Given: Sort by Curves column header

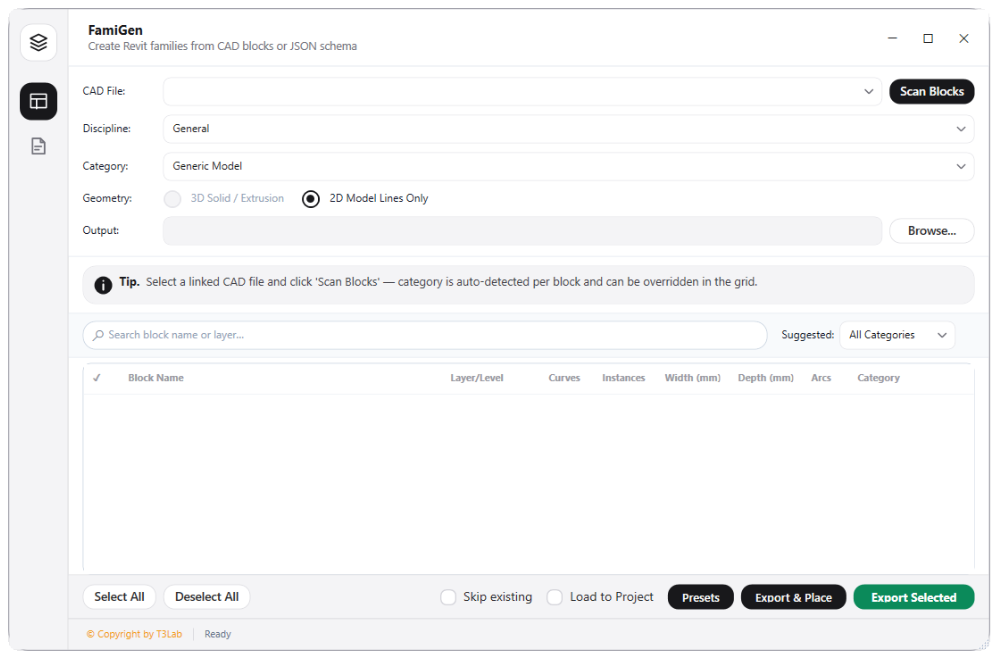Looking at the screenshot, I should (x=564, y=378).
